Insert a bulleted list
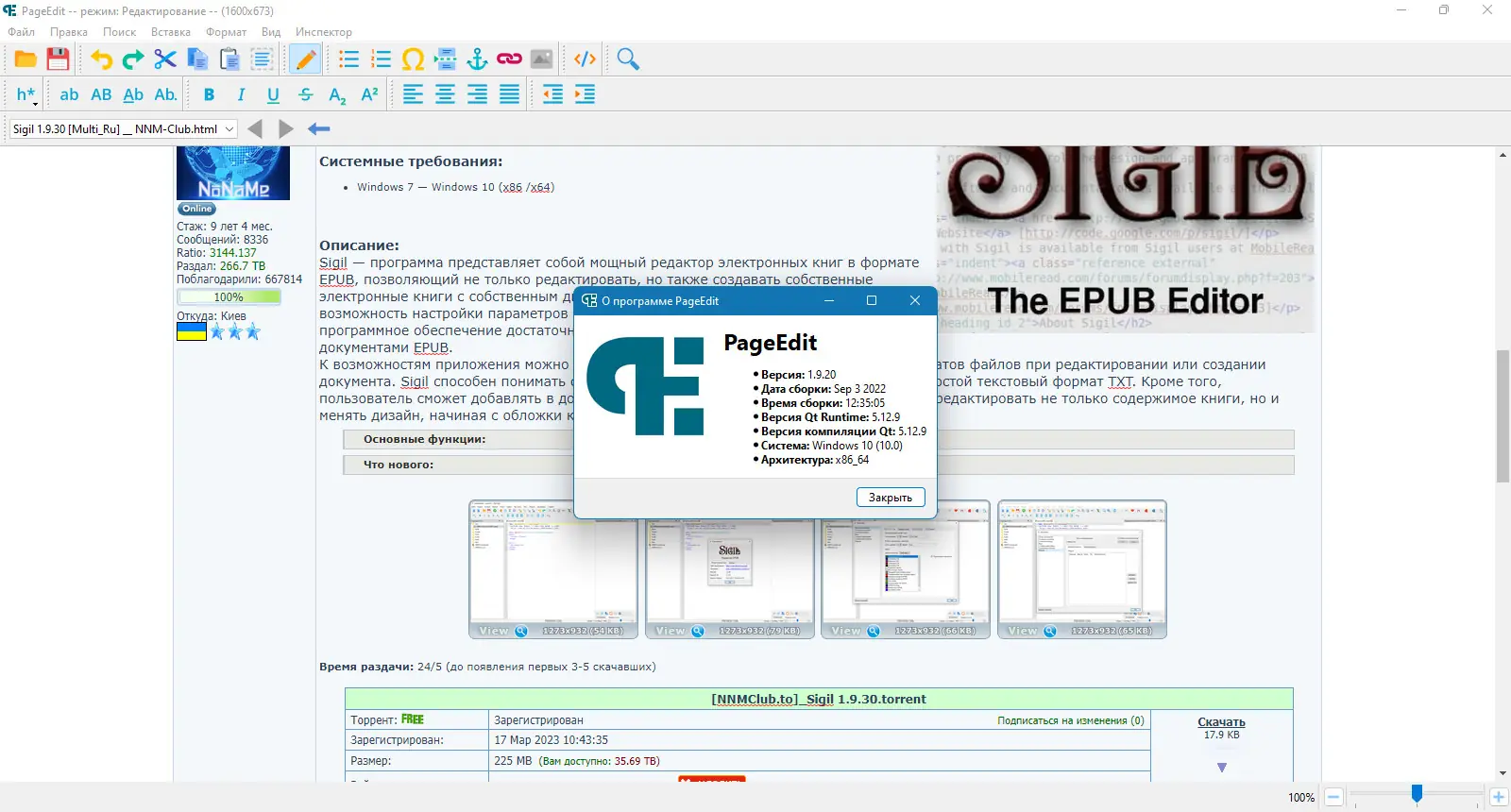Viewport: 1511px width, 812px height. 348,59
